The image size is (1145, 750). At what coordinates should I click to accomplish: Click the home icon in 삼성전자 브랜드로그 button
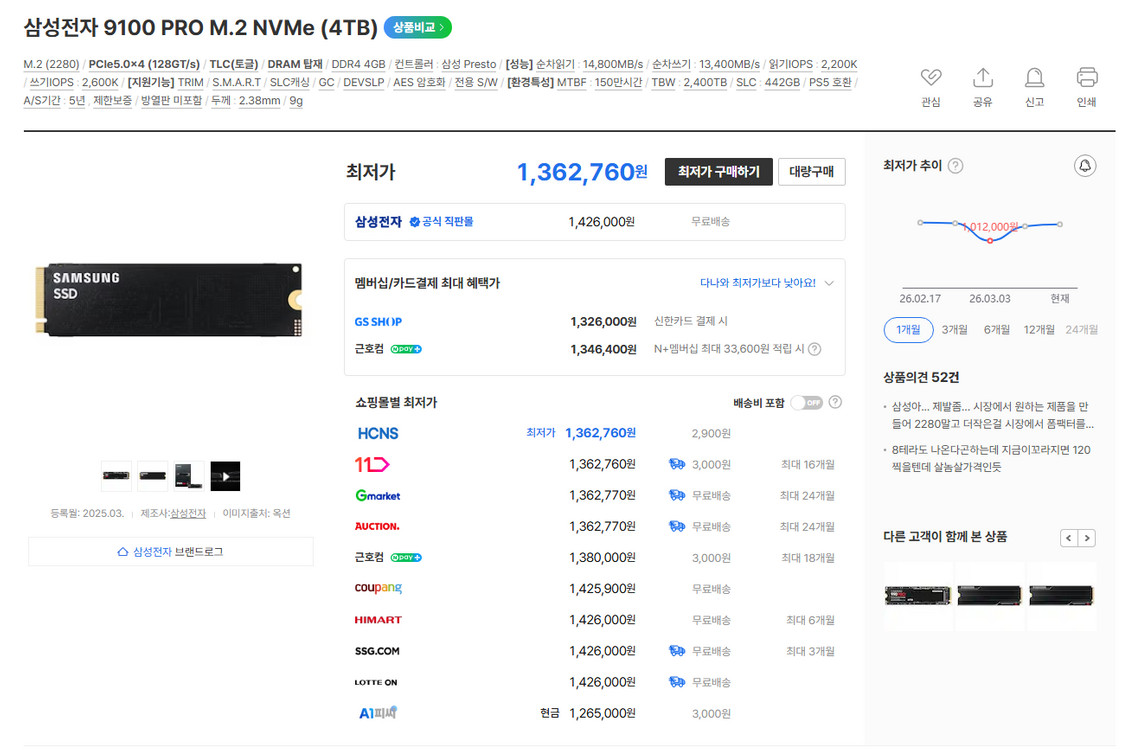pos(123,552)
